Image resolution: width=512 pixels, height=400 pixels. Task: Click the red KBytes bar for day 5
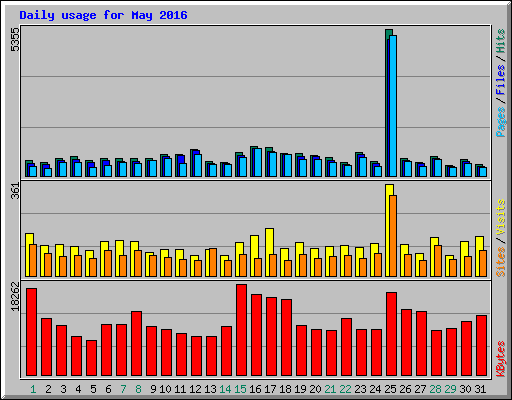click(92, 358)
